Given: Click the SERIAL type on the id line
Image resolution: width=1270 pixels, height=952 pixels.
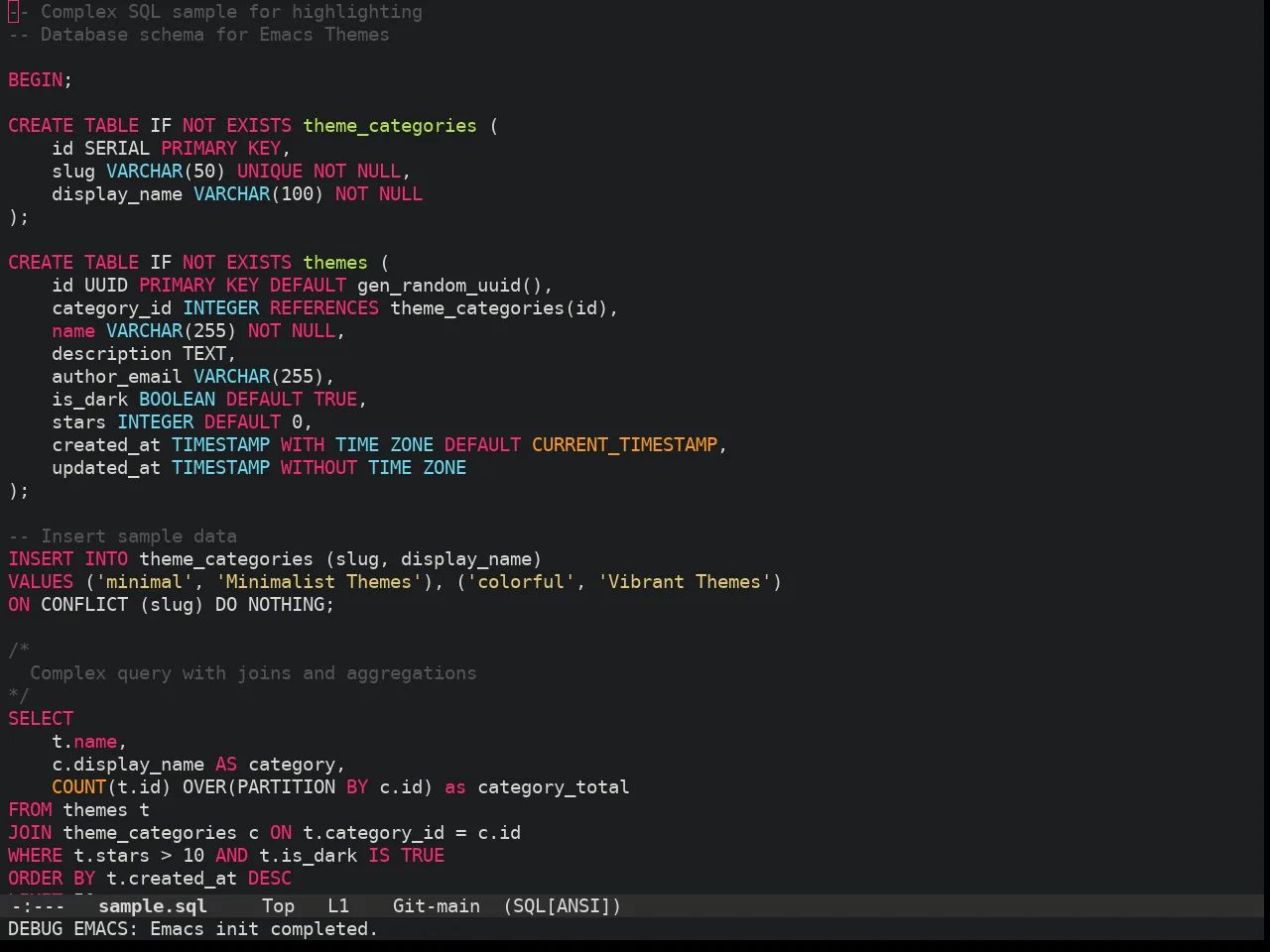Looking at the screenshot, I should (x=117, y=149).
